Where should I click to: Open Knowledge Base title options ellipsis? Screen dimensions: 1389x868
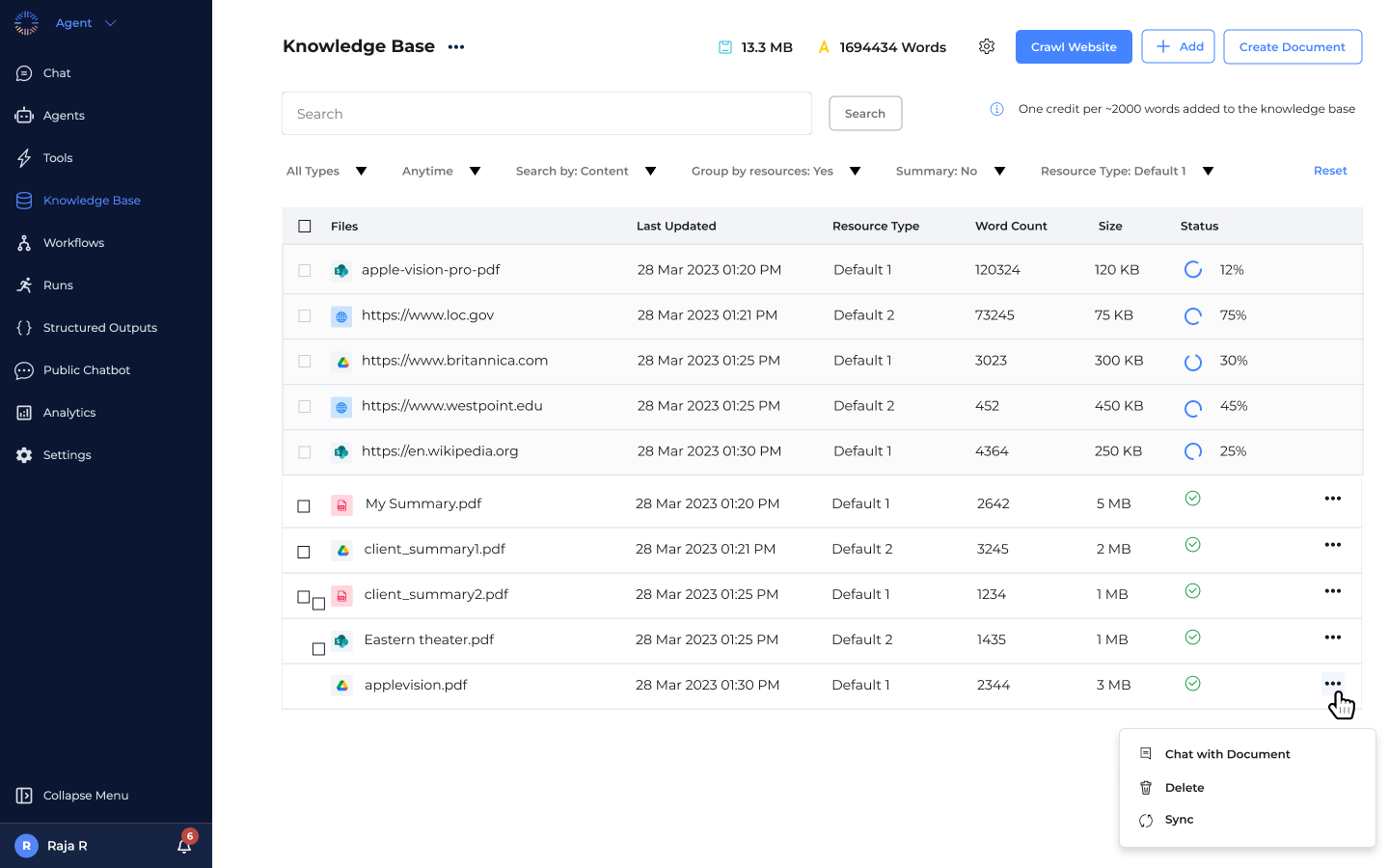pos(456,47)
